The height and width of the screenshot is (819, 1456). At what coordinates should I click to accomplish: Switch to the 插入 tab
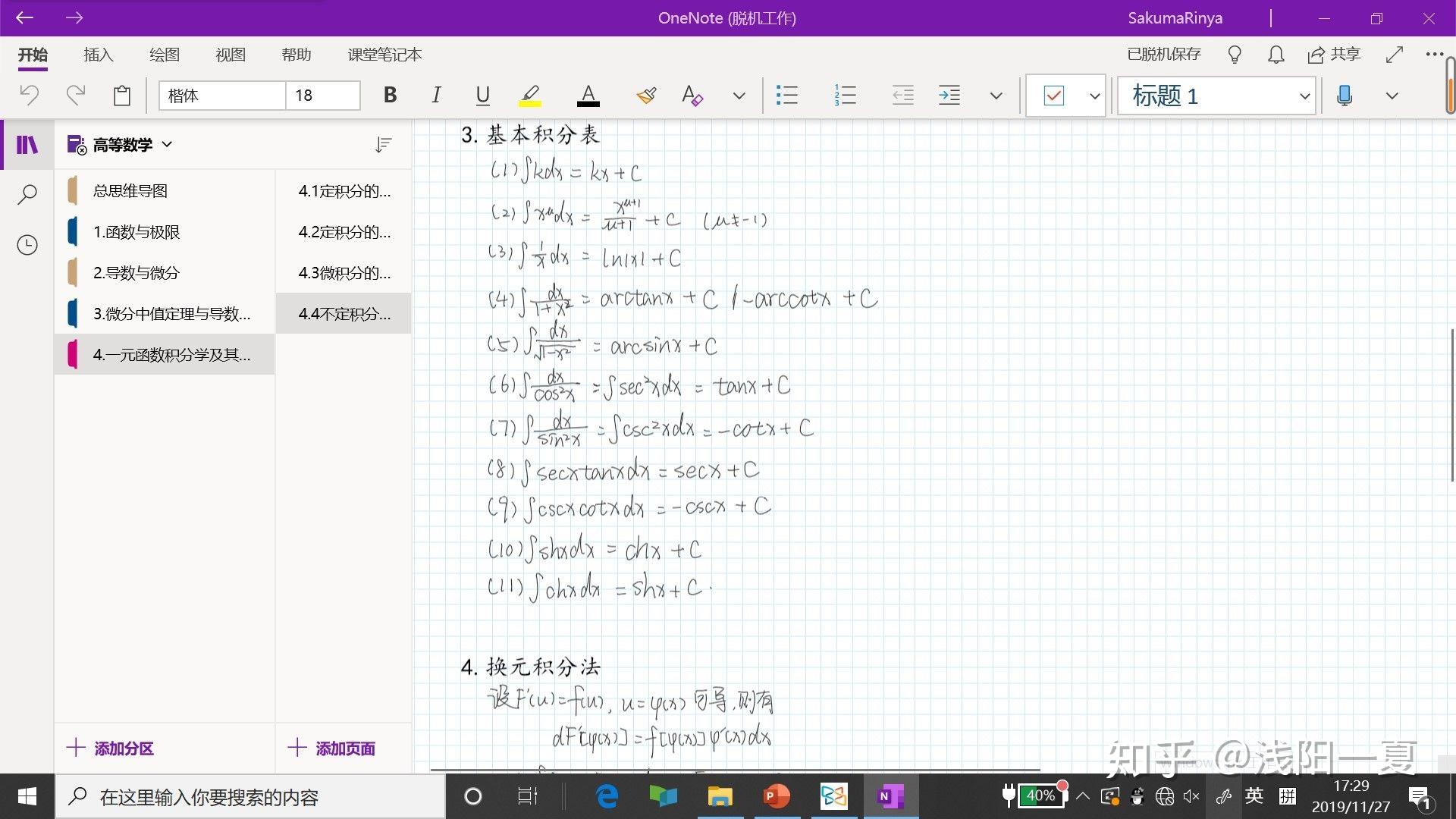click(98, 55)
